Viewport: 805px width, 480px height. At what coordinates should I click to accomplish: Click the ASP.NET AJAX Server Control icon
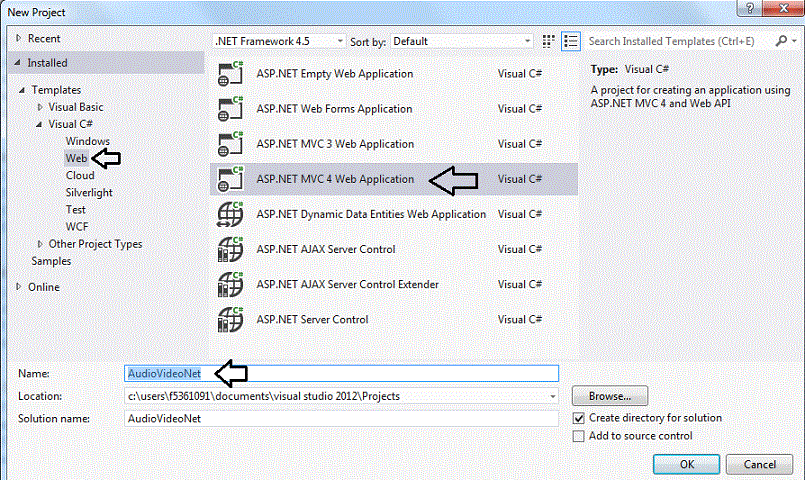pyautogui.click(x=230, y=249)
